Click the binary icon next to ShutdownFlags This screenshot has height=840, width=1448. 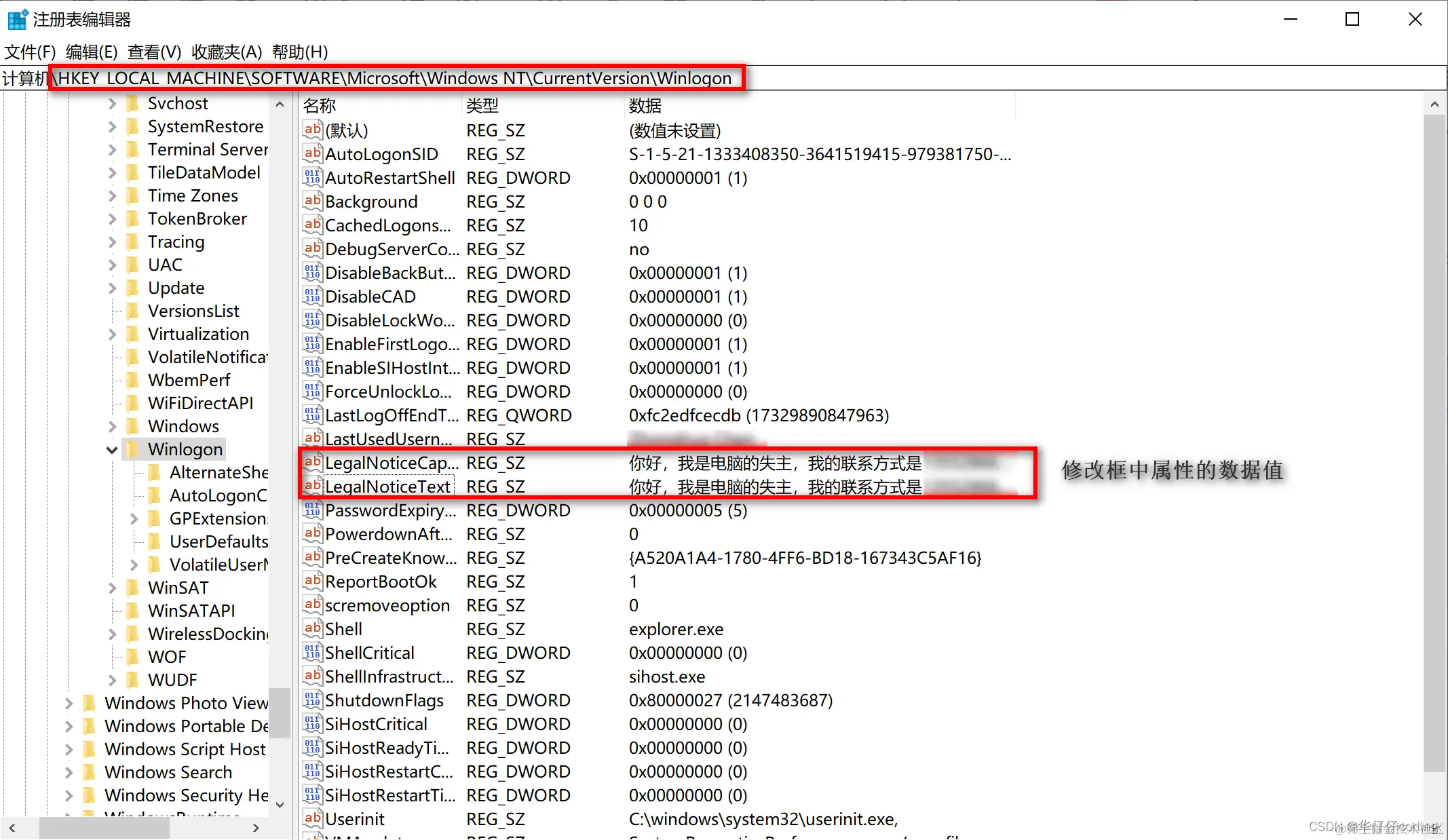(312, 700)
